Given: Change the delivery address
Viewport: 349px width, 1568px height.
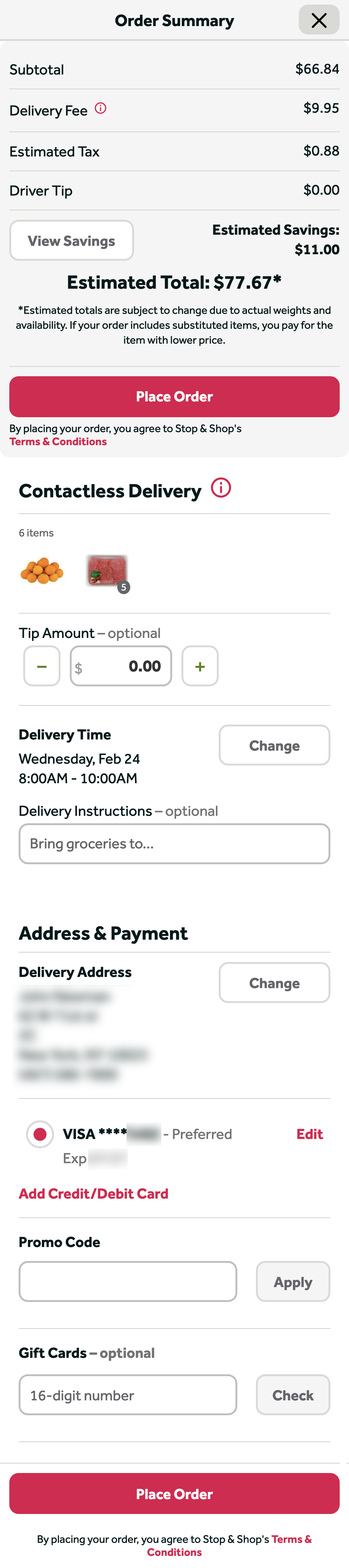Looking at the screenshot, I should [x=274, y=982].
